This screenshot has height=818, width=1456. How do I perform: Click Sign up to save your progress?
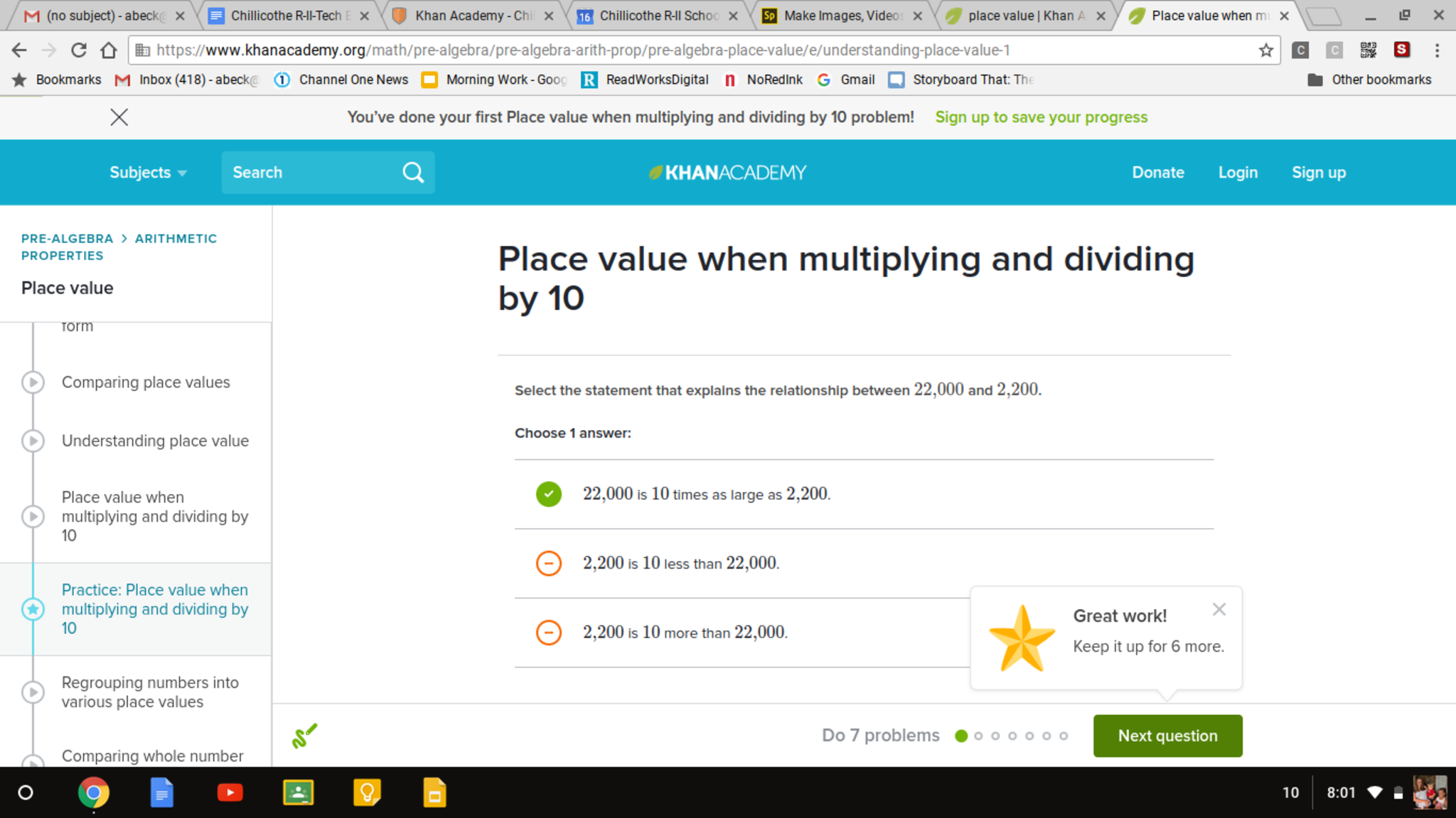click(1041, 117)
